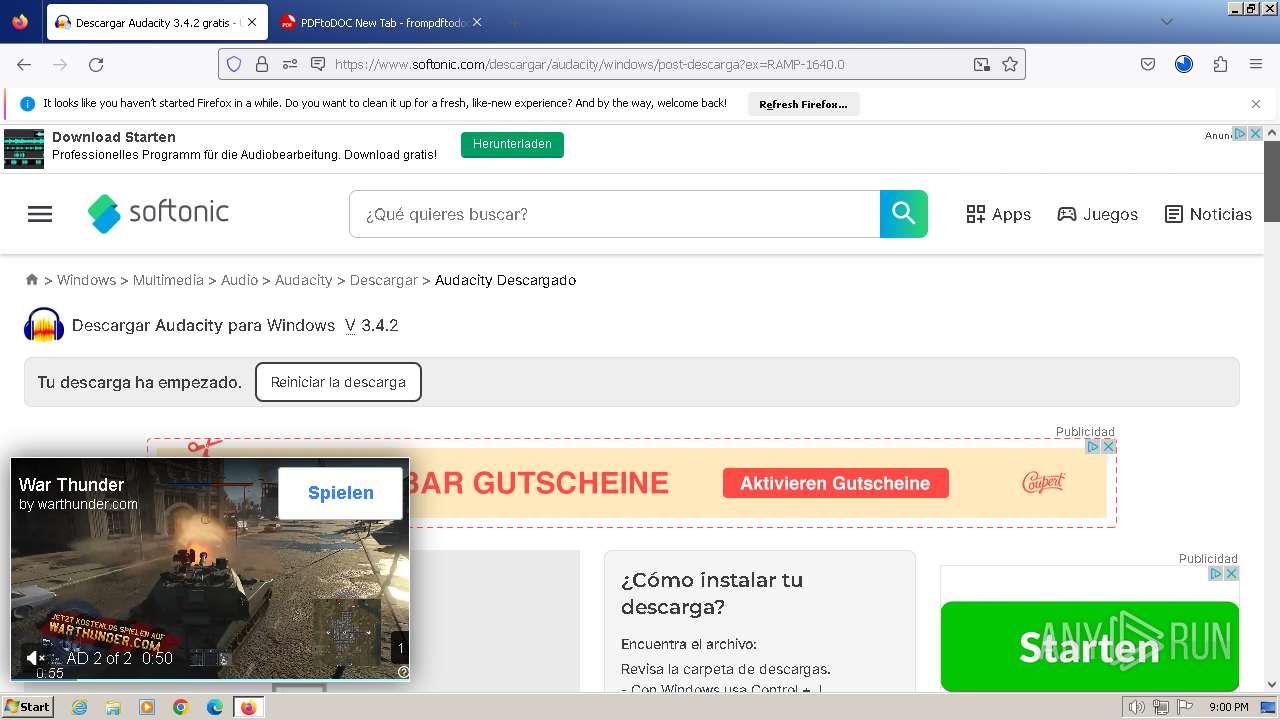1280x720 pixels.
Task: Click the top banner ad thumbnail image
Action: pos(24,148)
